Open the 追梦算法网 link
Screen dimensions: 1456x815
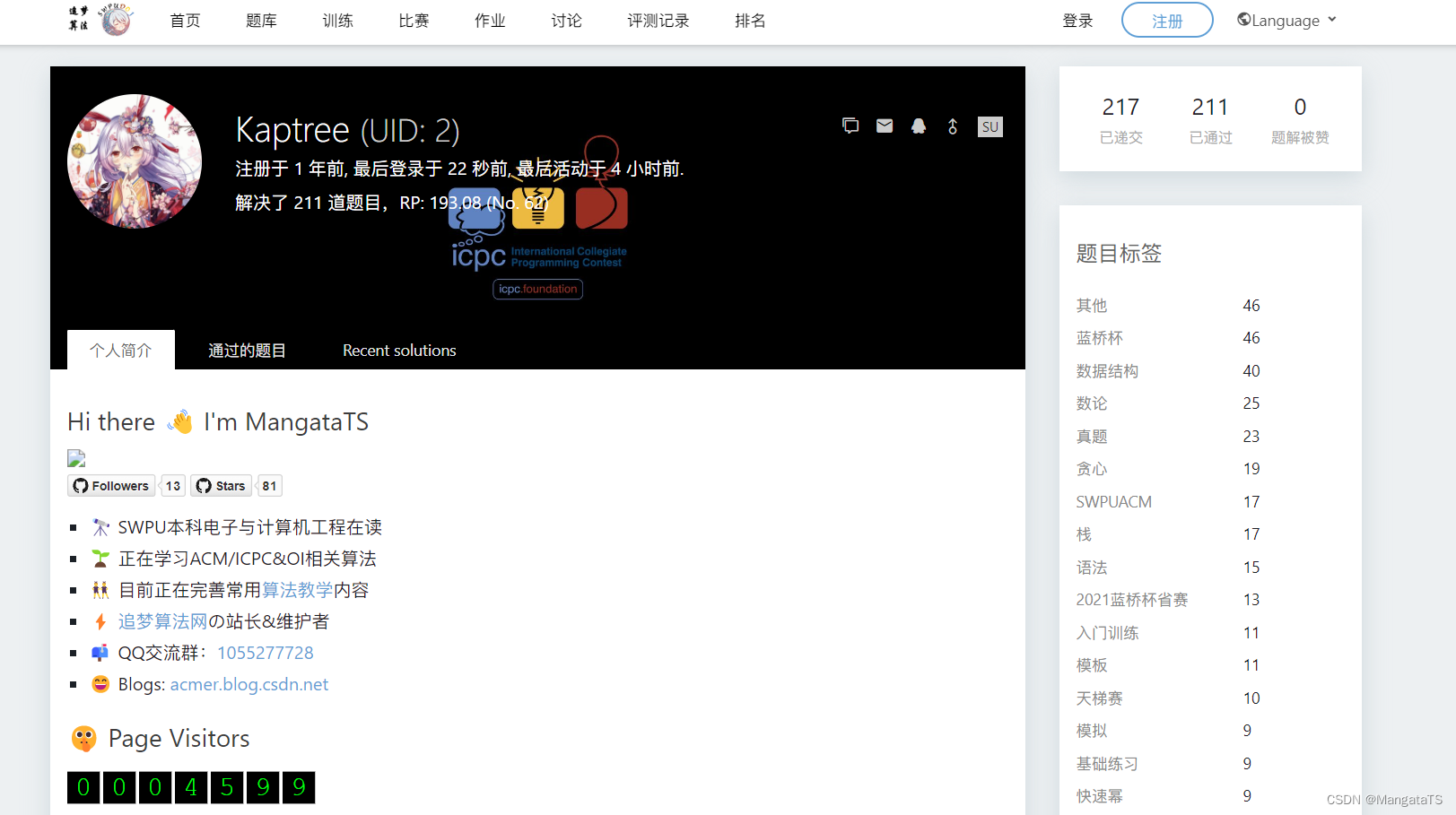click(x=162, y=621)
